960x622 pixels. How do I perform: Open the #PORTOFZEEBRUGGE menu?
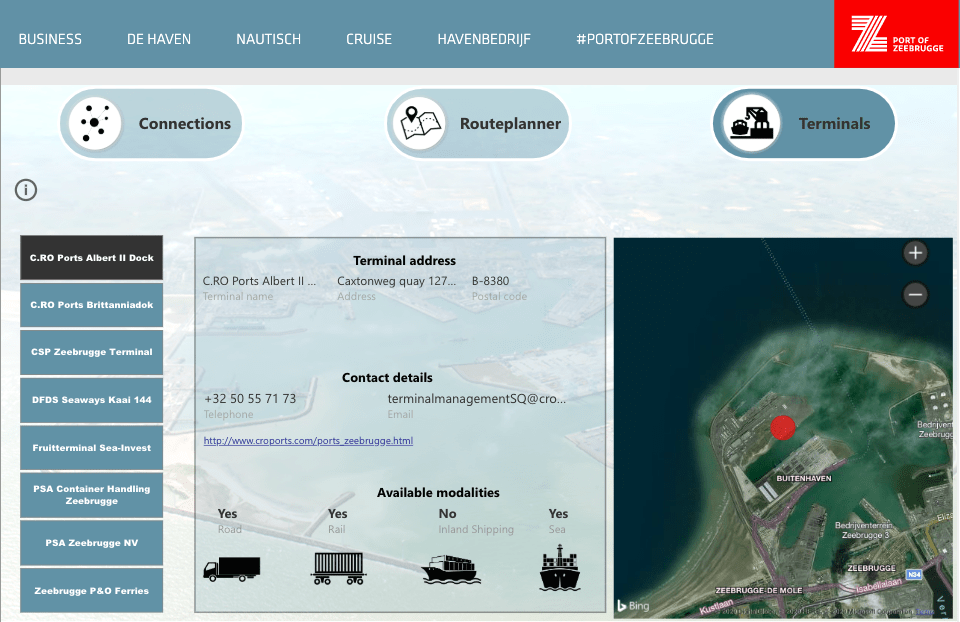click(645, 39)
